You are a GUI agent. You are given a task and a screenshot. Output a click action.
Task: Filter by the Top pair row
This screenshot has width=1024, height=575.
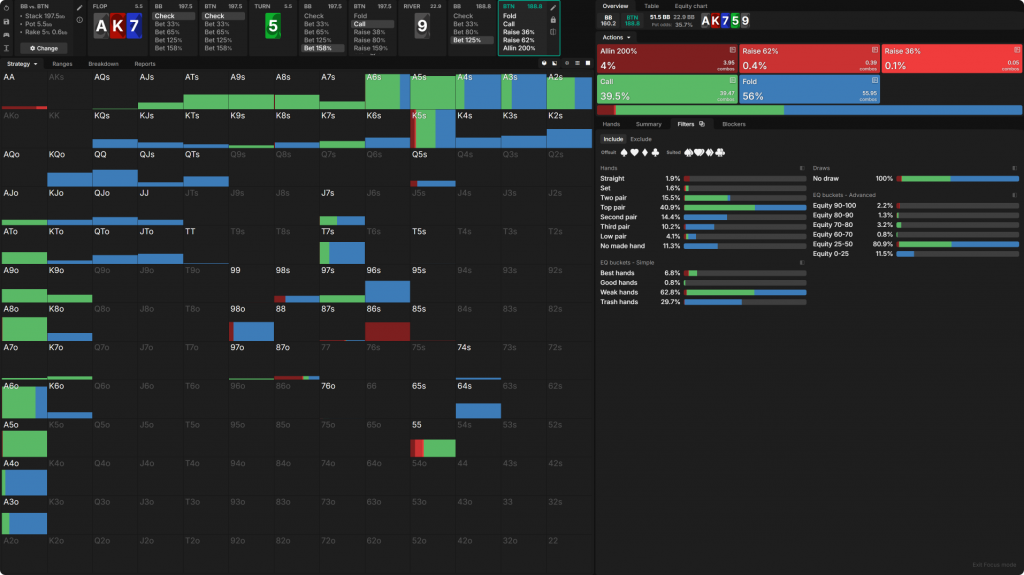[703, 207]
